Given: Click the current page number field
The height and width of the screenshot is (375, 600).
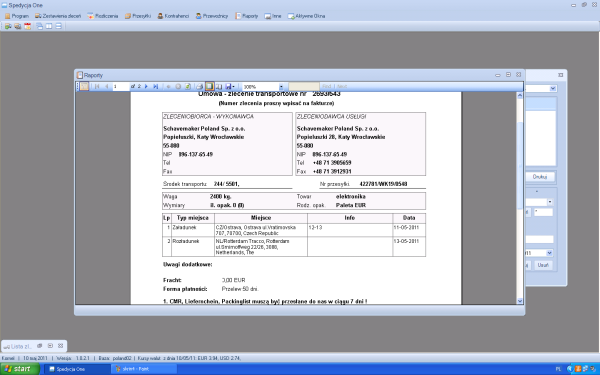Looking at the screenshot, I should pos(121,86).
